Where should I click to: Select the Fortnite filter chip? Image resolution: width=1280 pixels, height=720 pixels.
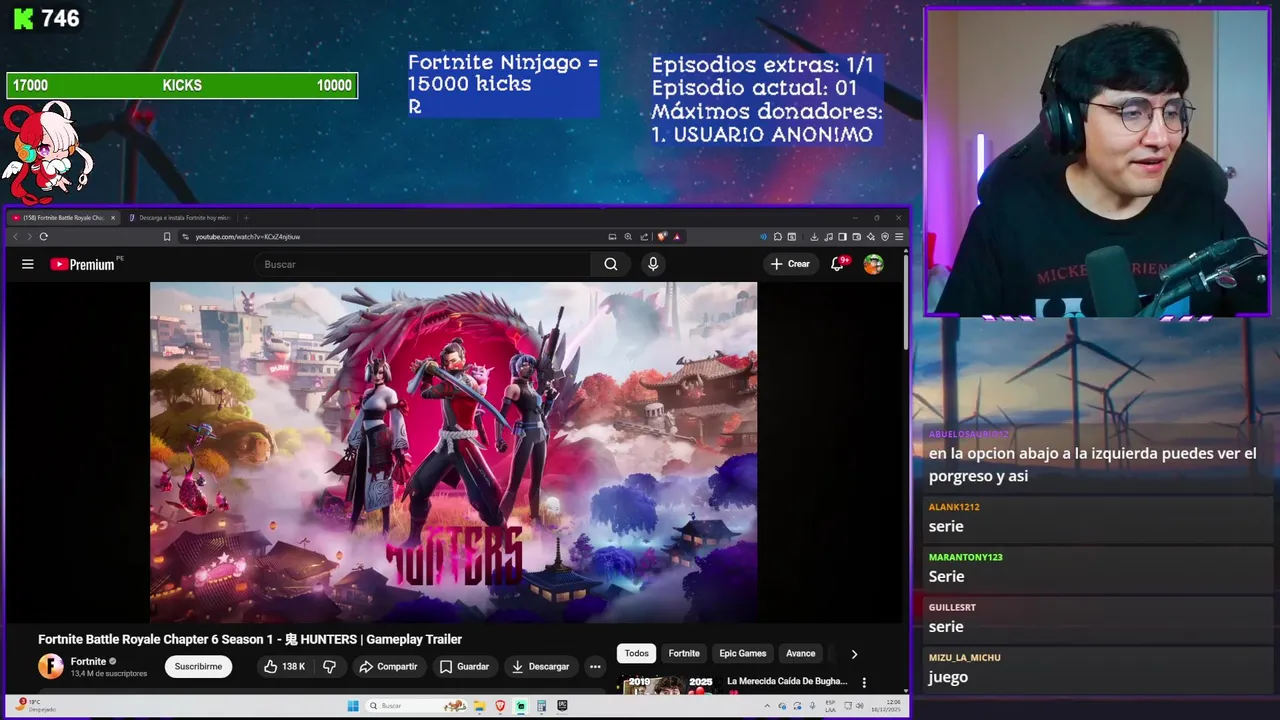point(684,653)
